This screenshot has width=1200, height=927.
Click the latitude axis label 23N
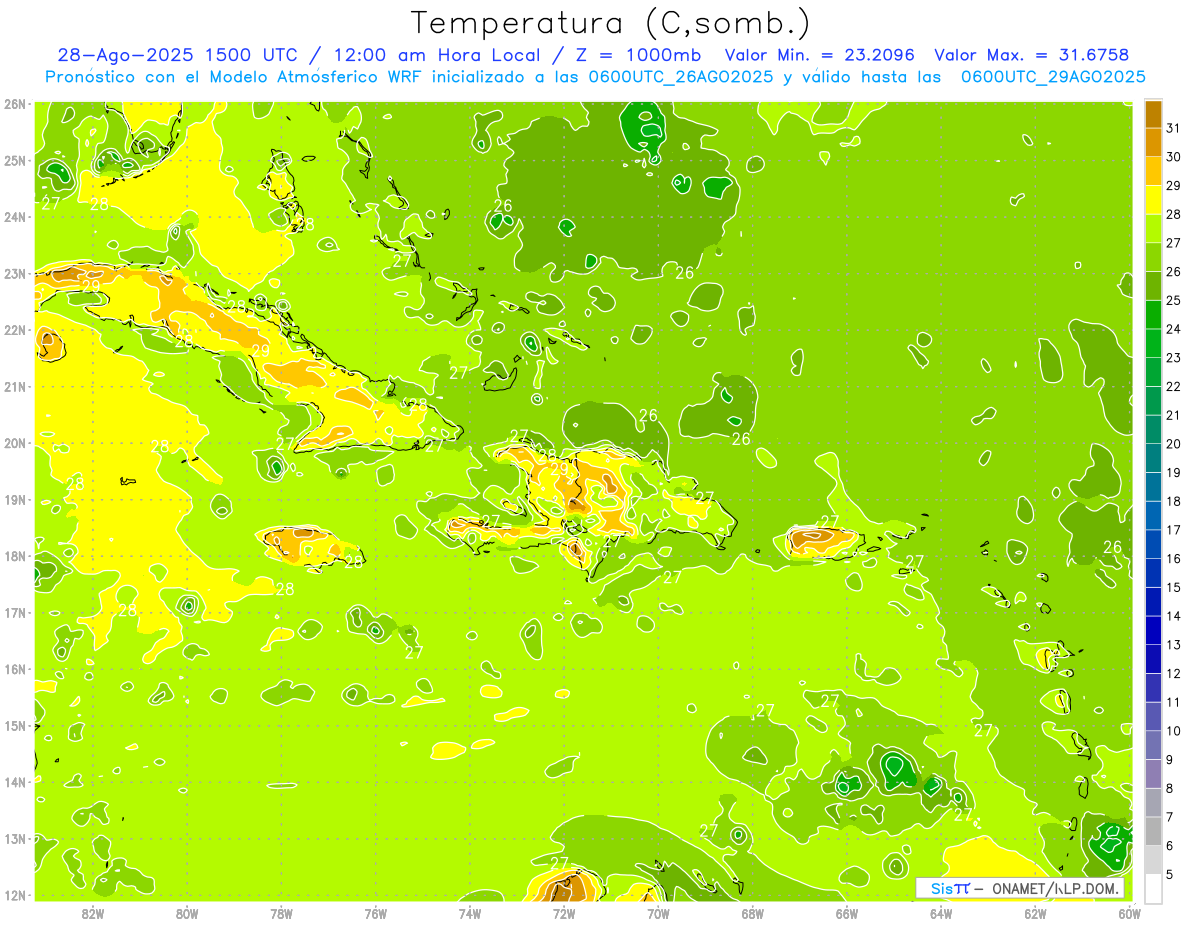[x=14, y=274]
